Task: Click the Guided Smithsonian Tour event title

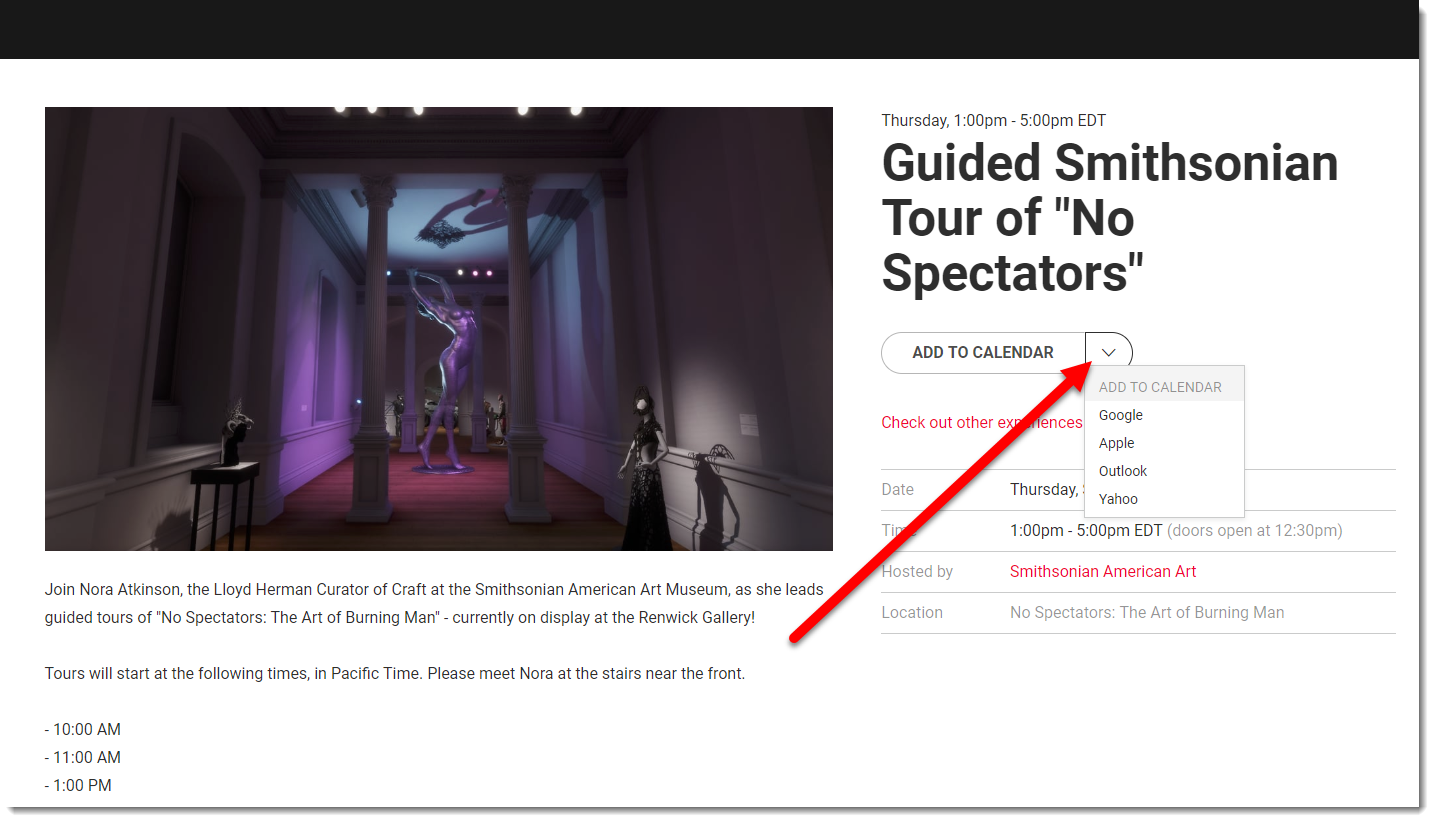Action: (1110, 218)
